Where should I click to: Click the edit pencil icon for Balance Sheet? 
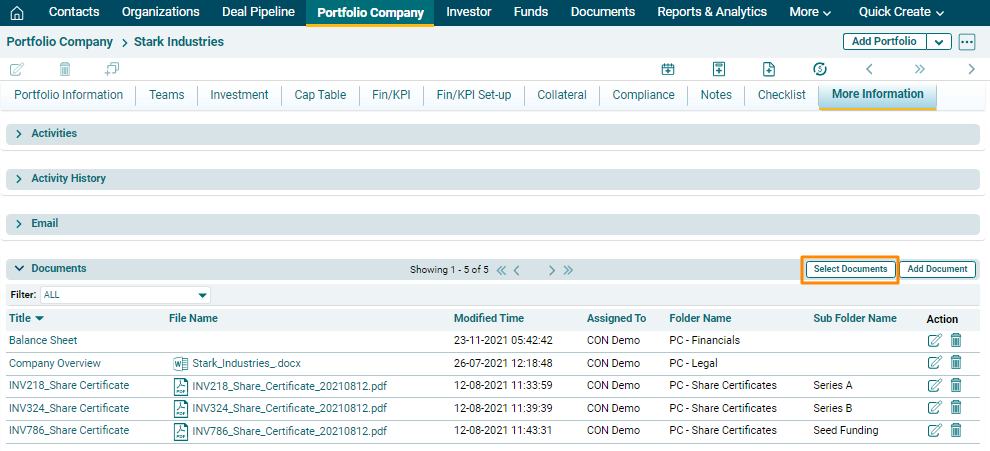pyautogui.click(x=935, y=341)
